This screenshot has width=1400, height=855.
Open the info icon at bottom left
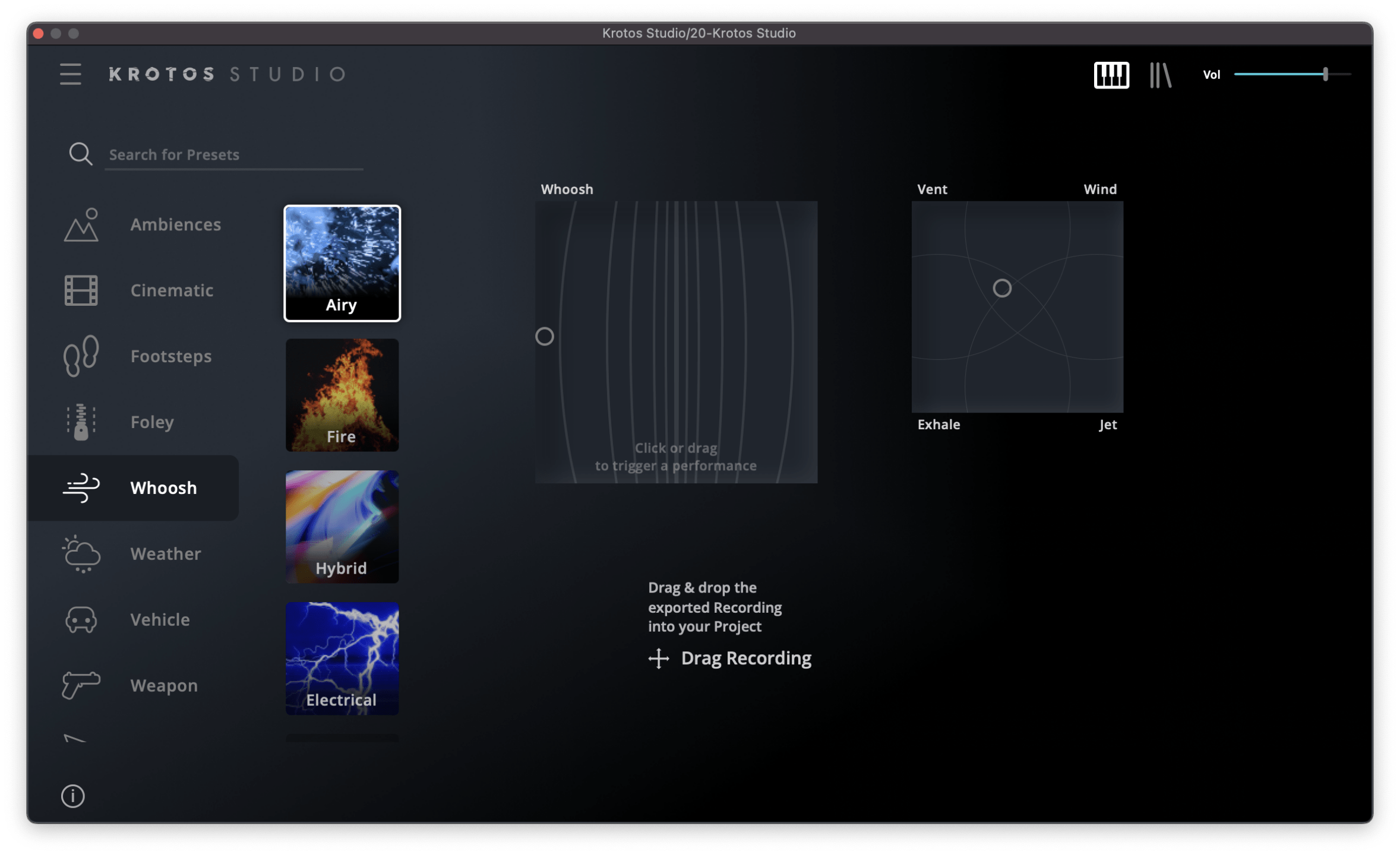pos(73,796)
